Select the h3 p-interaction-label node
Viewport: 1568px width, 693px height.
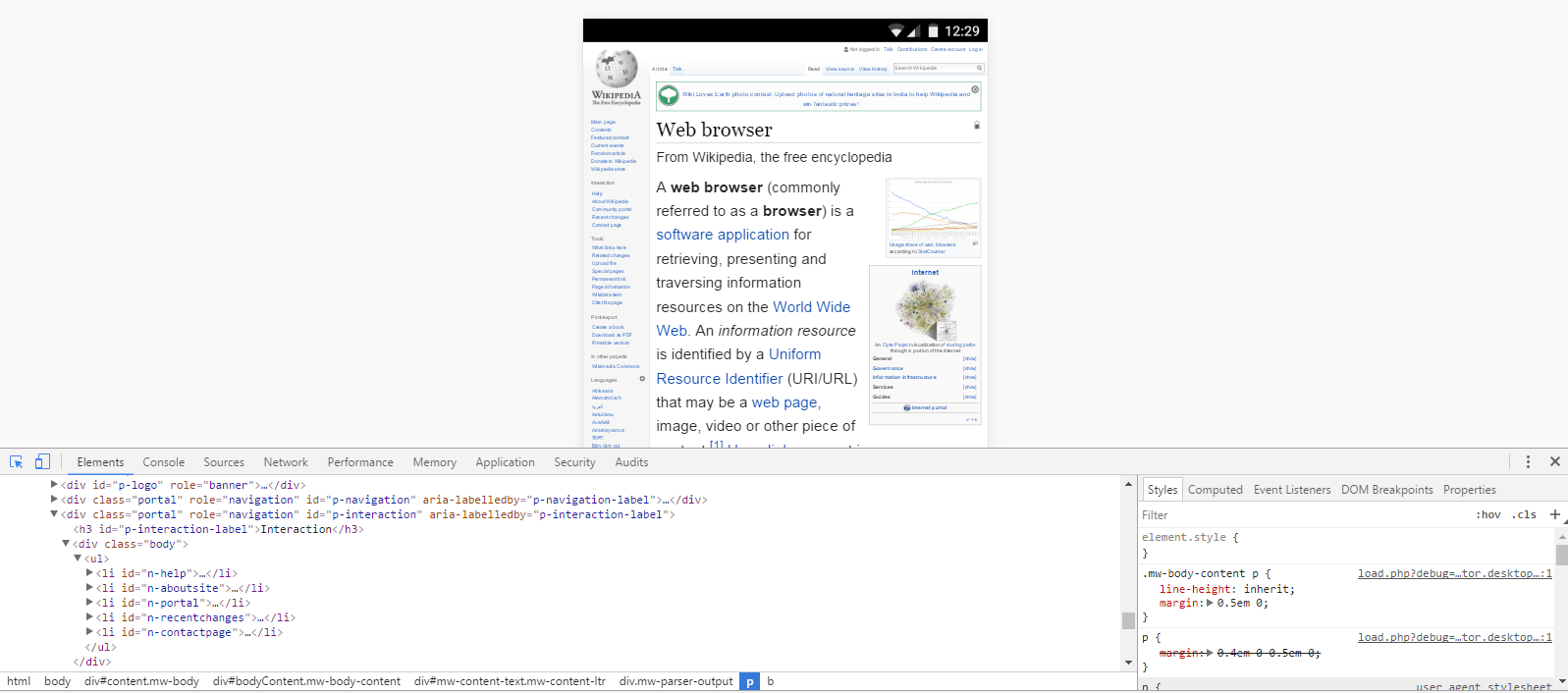[218, 529]
